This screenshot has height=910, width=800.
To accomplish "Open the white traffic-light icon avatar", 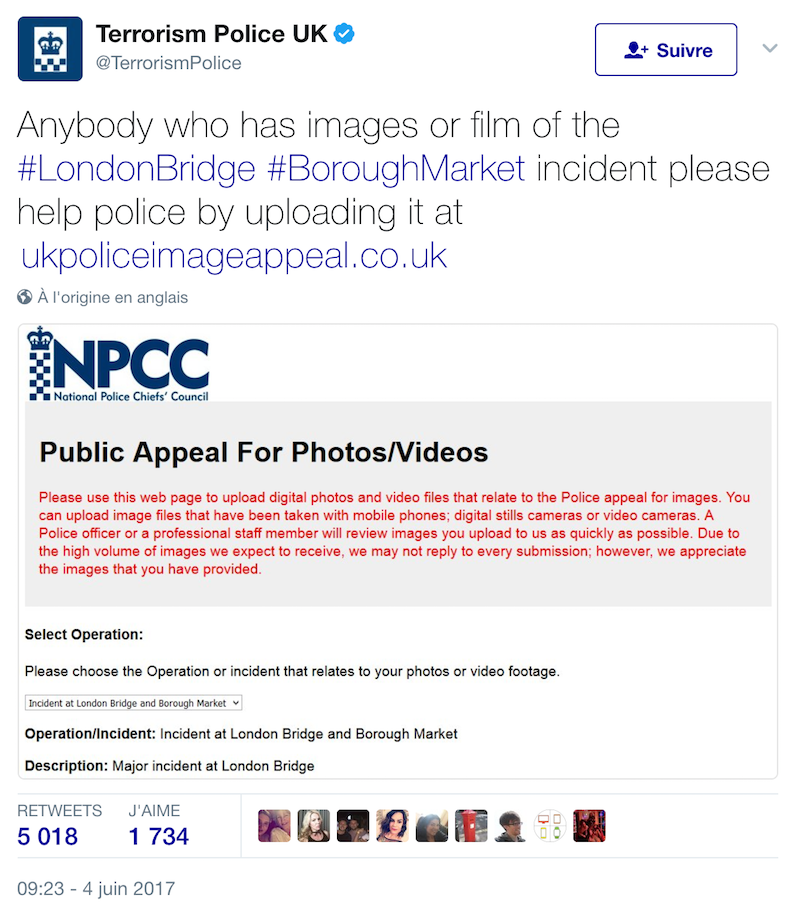I will tap(550, 825).
